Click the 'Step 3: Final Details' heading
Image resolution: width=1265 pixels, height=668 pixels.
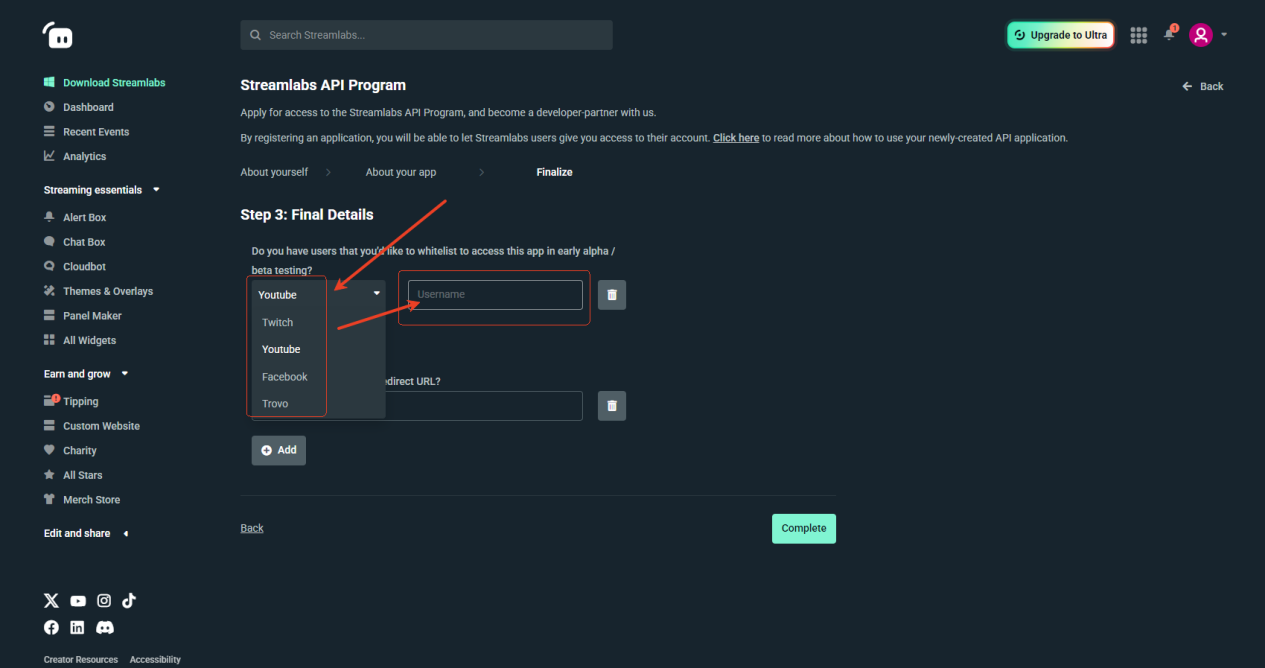tap(307, 215)
